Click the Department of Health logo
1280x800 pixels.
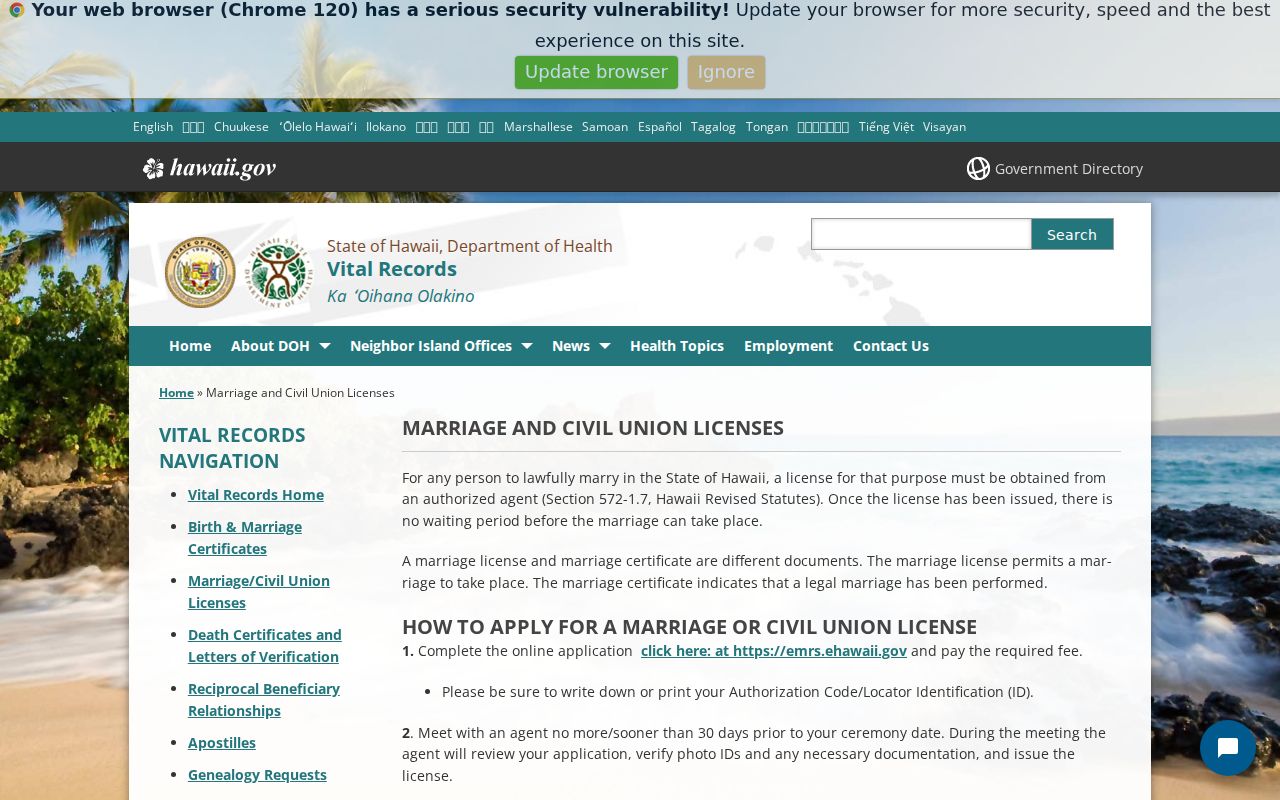(280, 272)
